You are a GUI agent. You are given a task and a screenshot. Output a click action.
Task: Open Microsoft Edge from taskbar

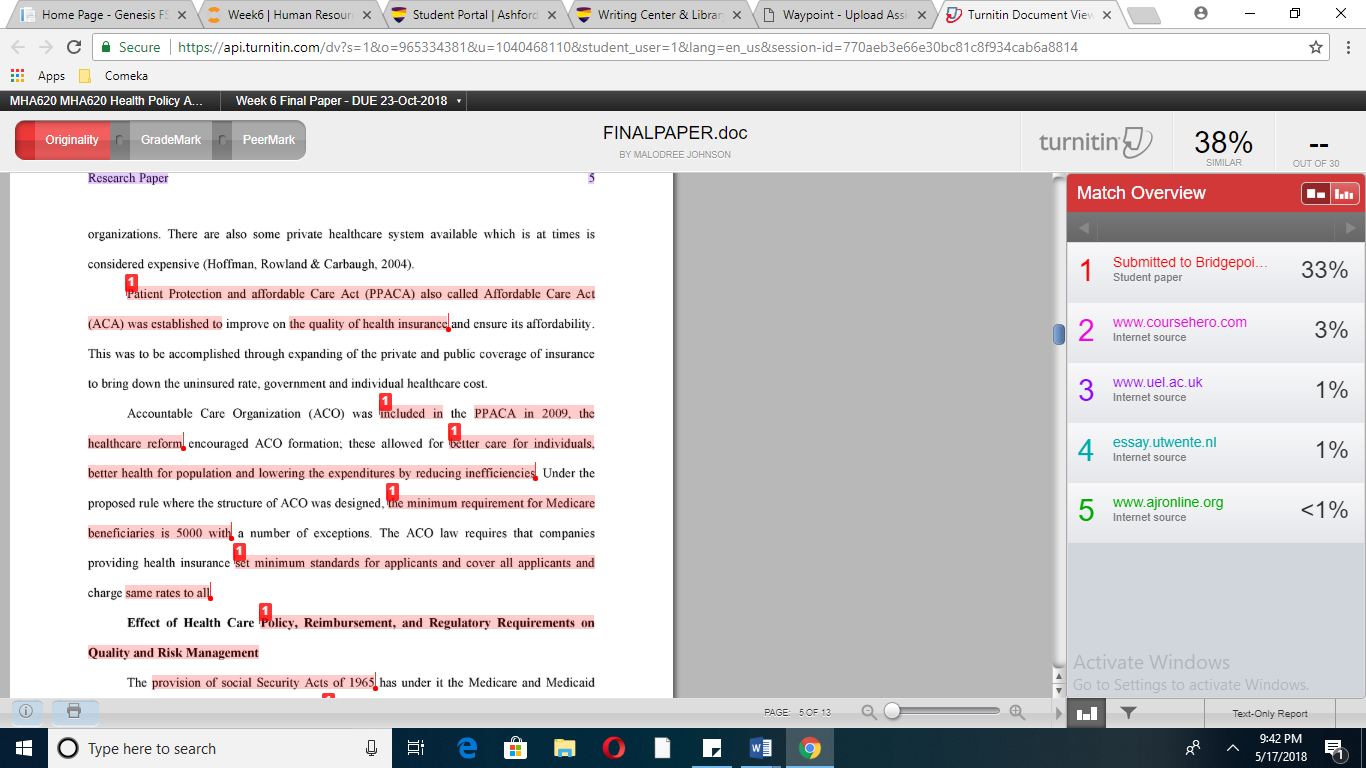(x=467, y=748)
